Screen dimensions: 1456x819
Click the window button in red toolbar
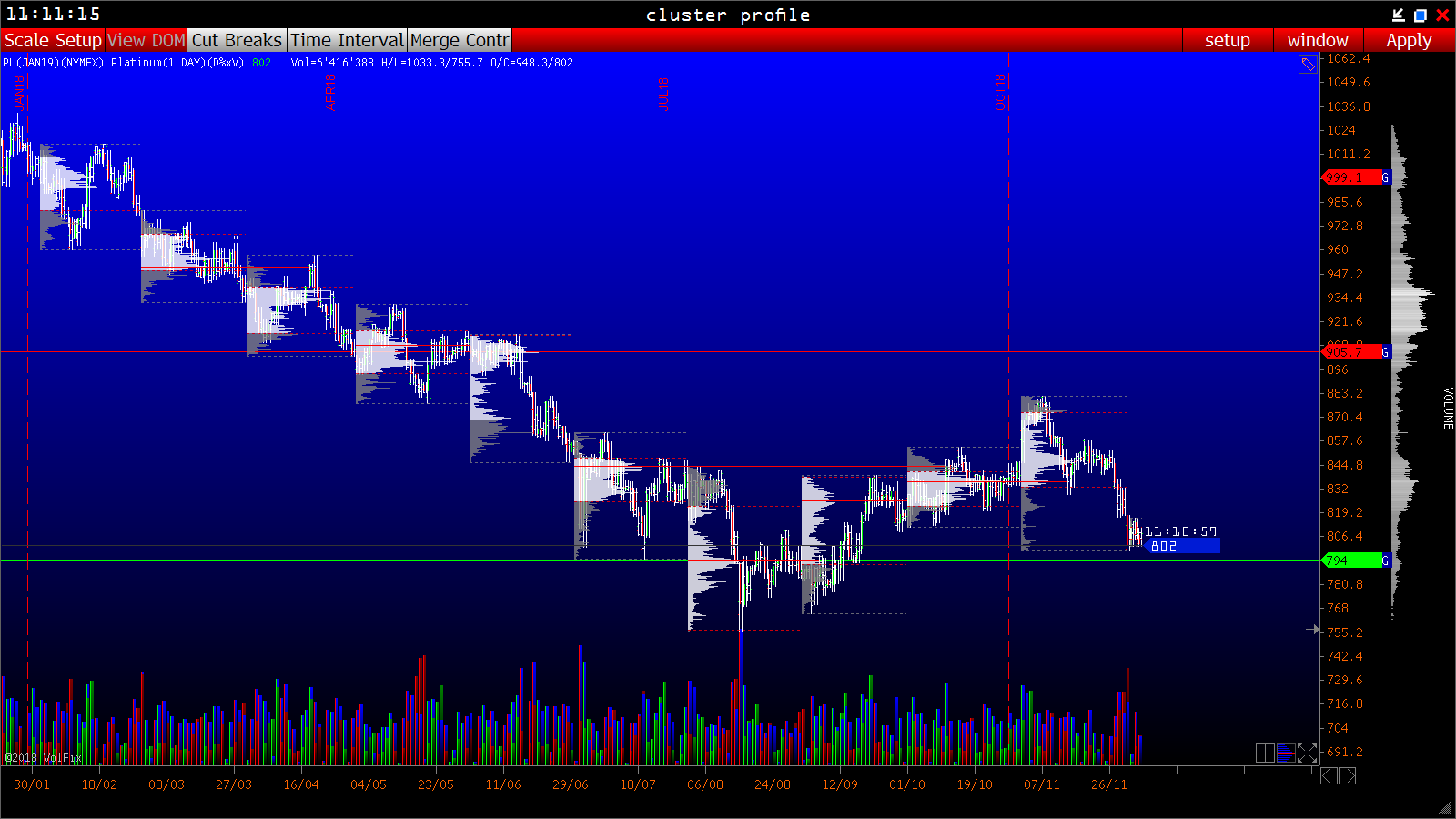pyautogui.click(x=1317, y=40)
